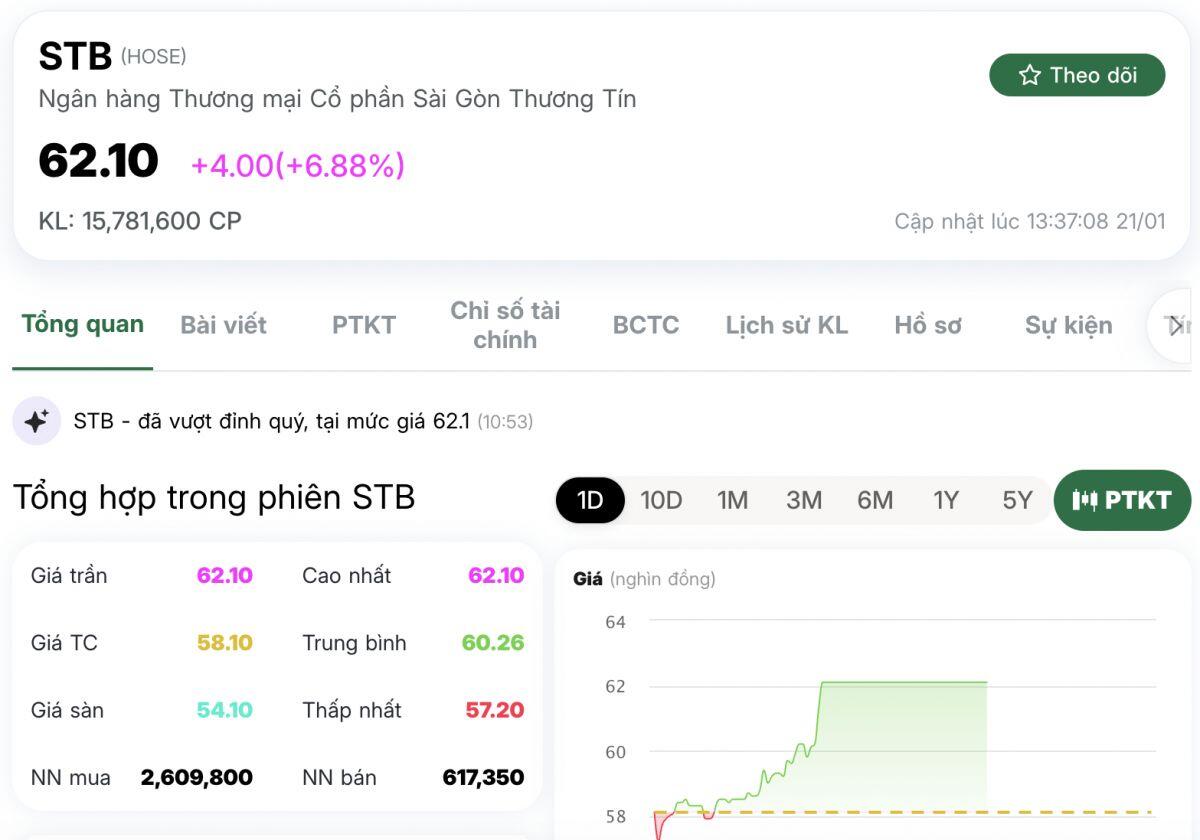This screenshot has width=1200, height=840.
Task: Click the Theo dõi follow button
Action: click(1077, 74)
